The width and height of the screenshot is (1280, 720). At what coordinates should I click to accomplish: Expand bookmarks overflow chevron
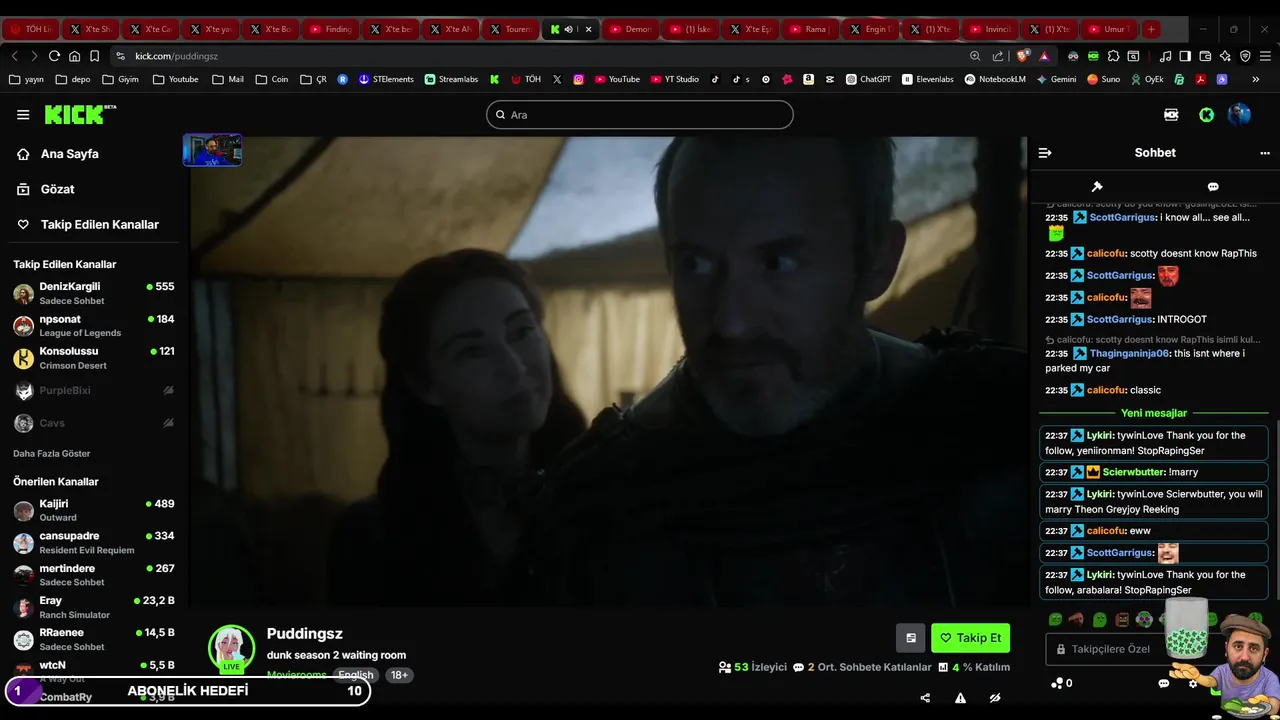point(1256,79)
